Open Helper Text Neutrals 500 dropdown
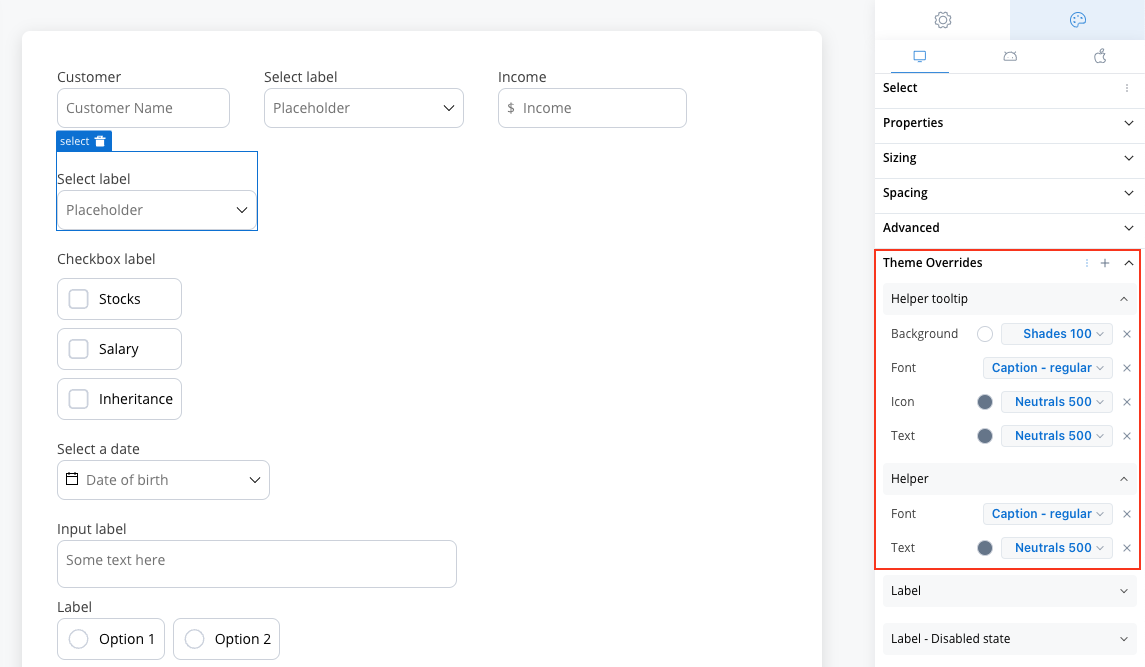 pyautogui.click(x=1057, y=548)
